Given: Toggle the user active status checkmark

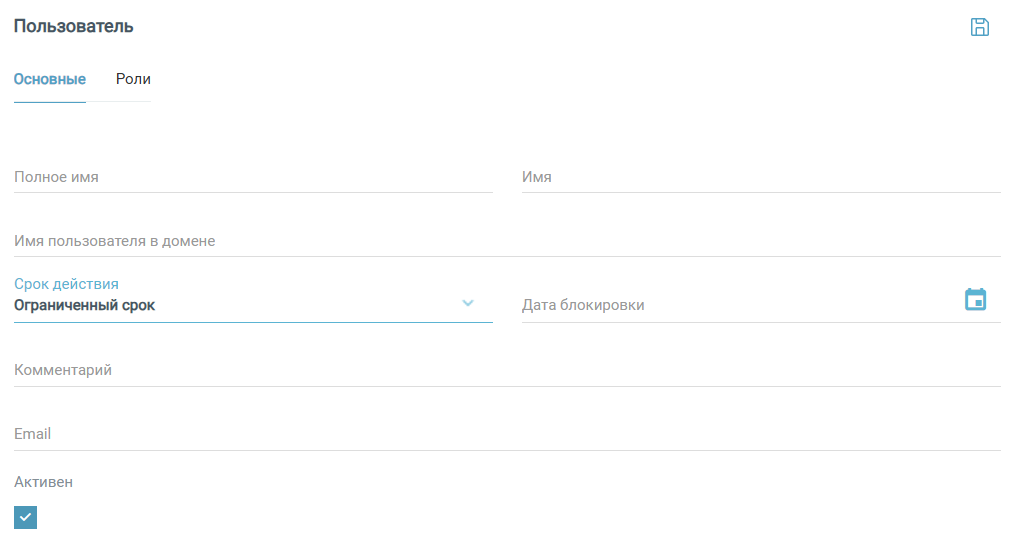Looking at the screenshot, I should 25,517.
